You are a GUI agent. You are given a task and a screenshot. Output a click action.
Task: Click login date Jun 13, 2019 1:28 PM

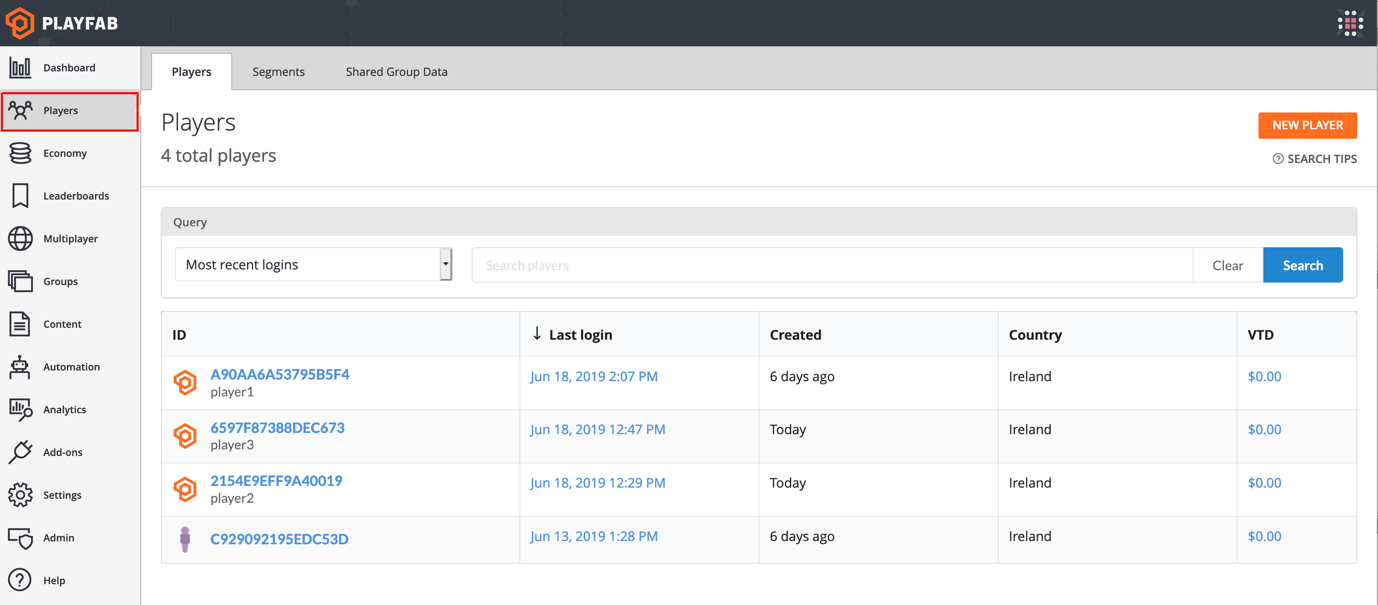[594, 537]
